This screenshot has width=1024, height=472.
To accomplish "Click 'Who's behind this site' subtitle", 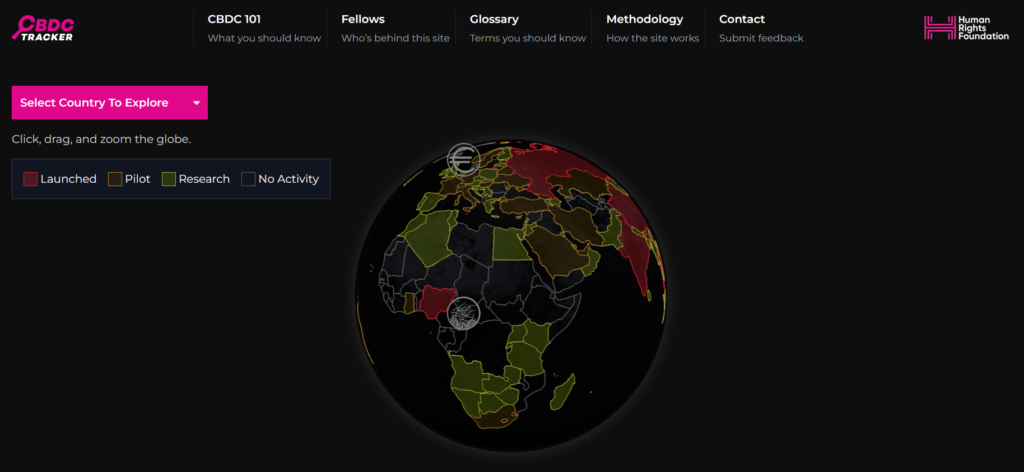I will (x=395, y=39).
